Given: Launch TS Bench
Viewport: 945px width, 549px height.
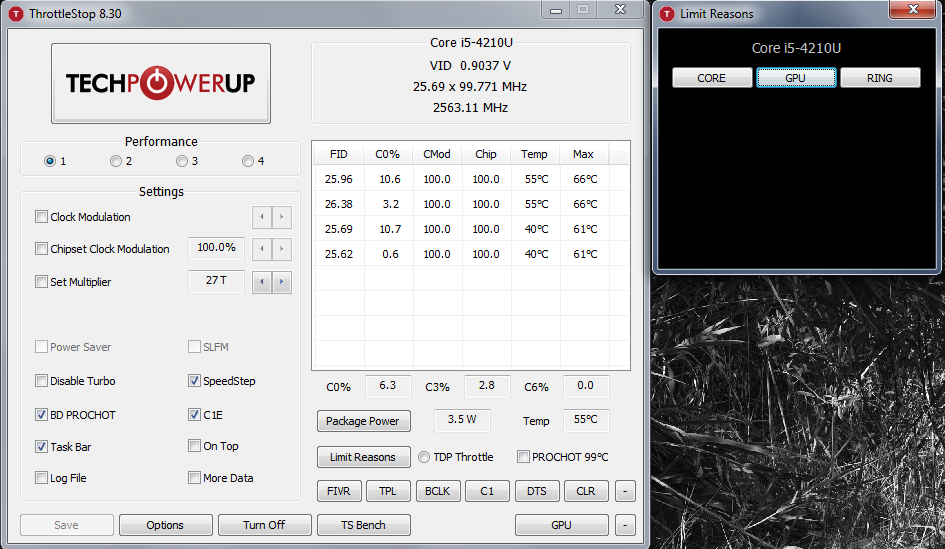Looking at the screenshot, I should coord(363,525).
